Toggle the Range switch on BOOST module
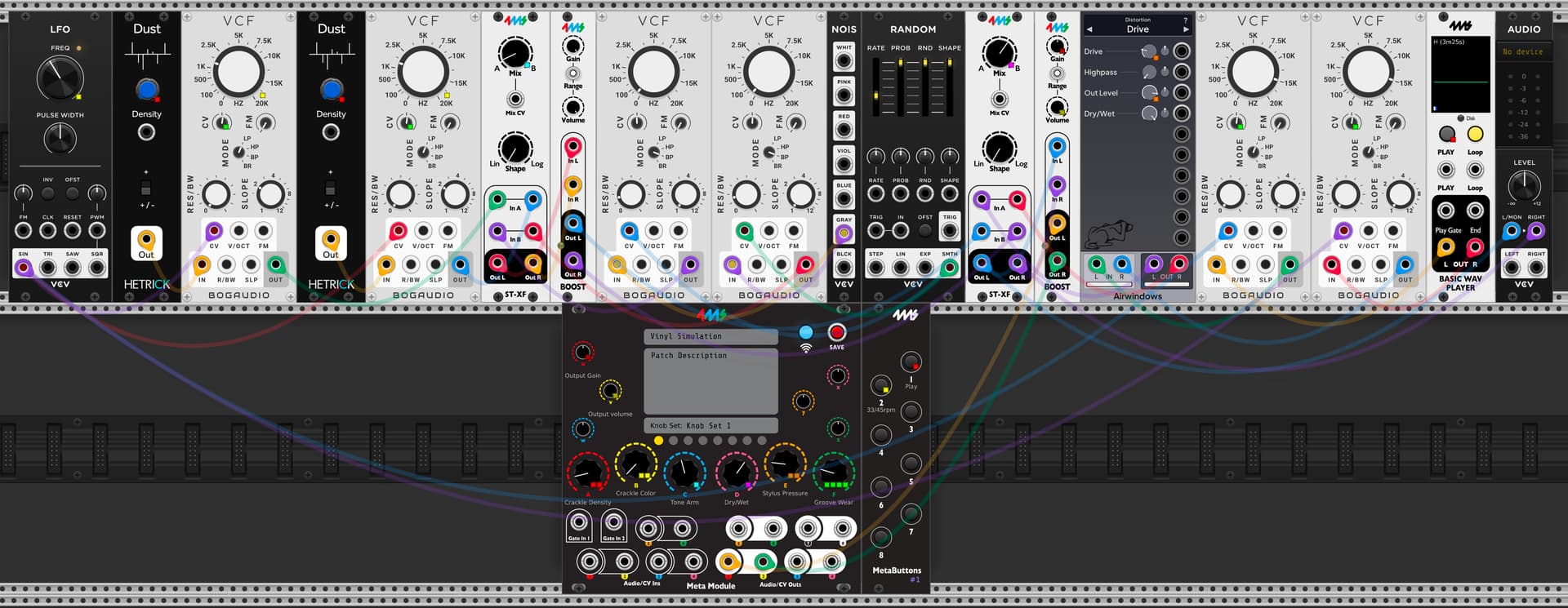The height and width of the screenshot is (608, 1568). click(x=573, y=74)
